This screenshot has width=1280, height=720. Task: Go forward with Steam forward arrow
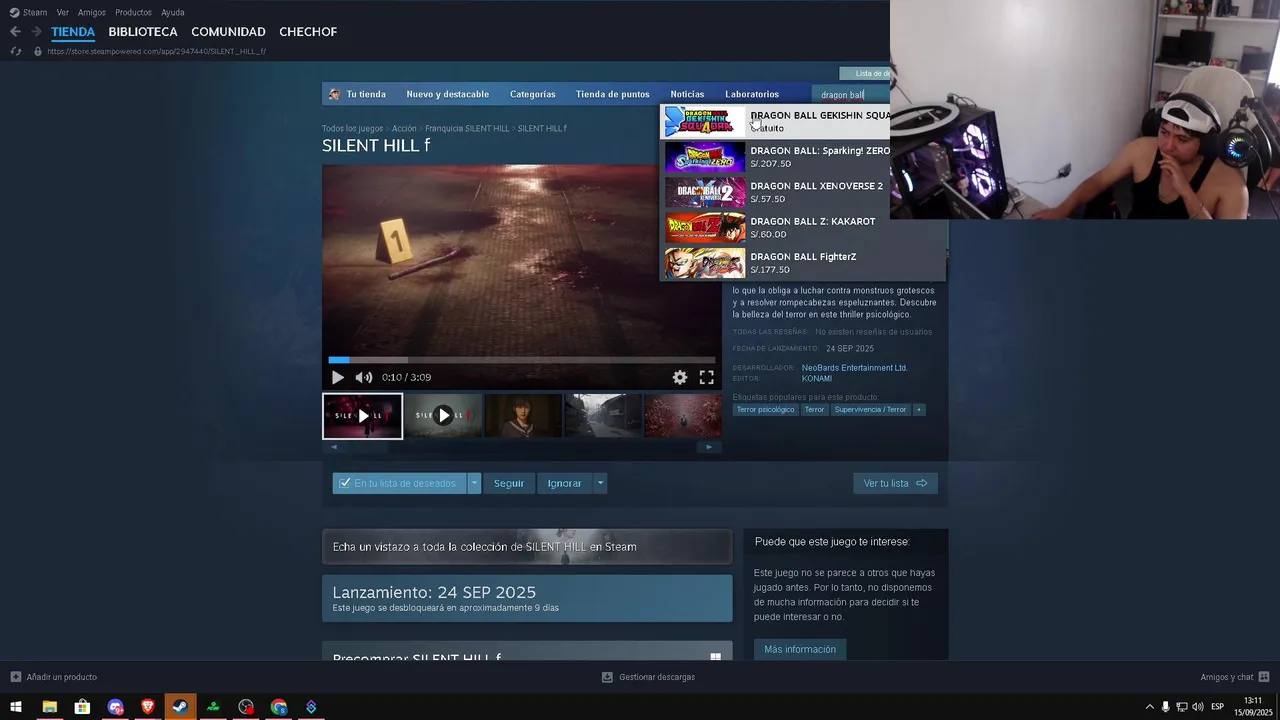(37, 32)
